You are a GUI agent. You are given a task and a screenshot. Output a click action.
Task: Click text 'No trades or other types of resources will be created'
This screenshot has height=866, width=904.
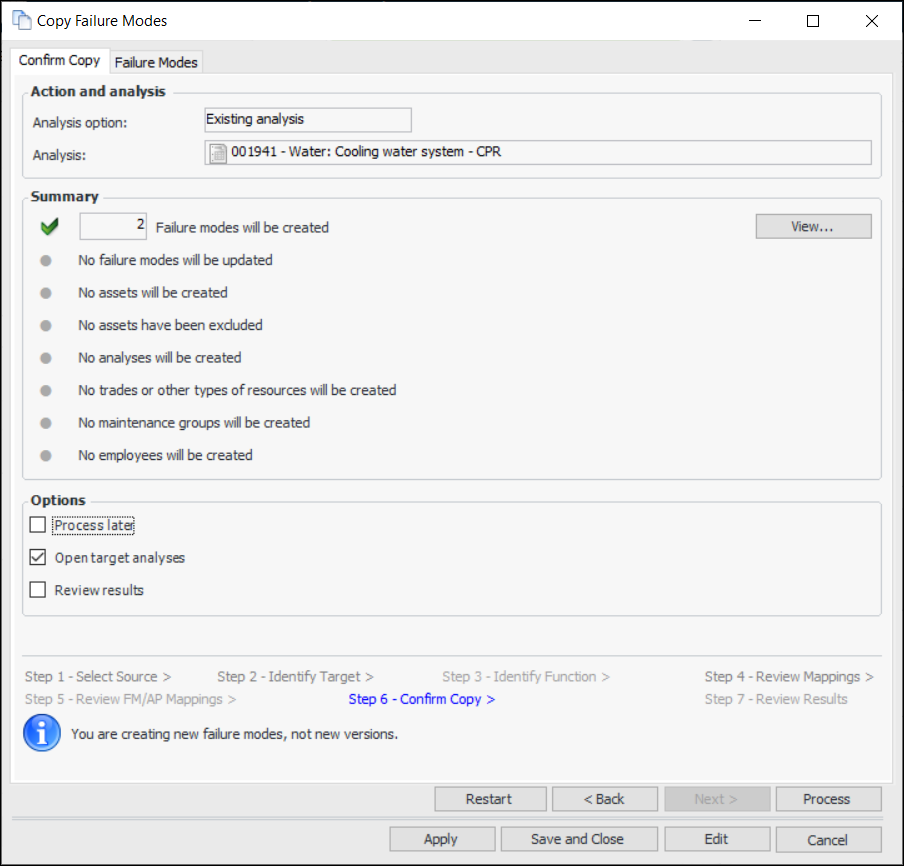click(x=237, y=391)
